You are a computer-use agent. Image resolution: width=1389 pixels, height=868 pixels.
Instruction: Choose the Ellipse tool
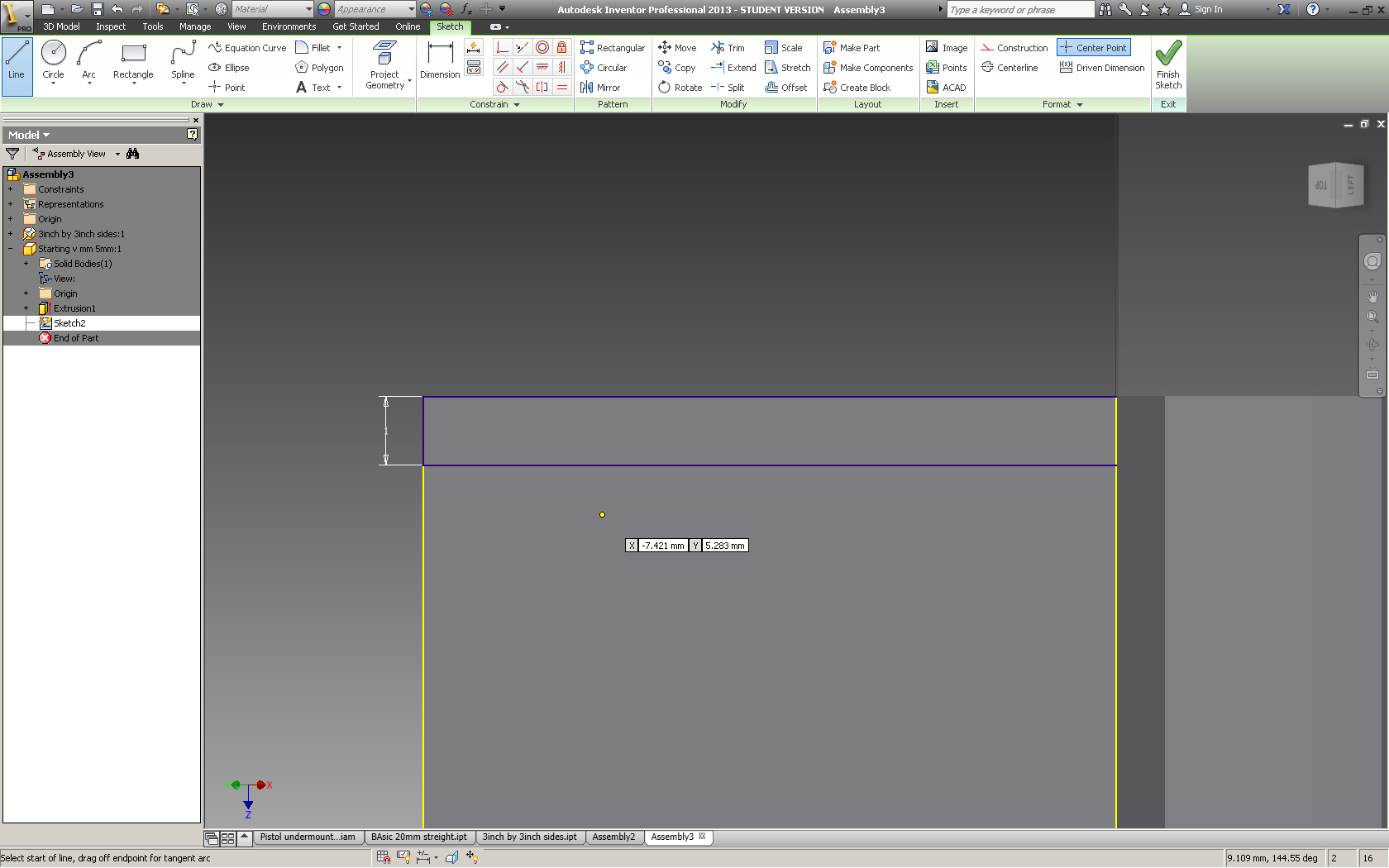tap(229, 68)
